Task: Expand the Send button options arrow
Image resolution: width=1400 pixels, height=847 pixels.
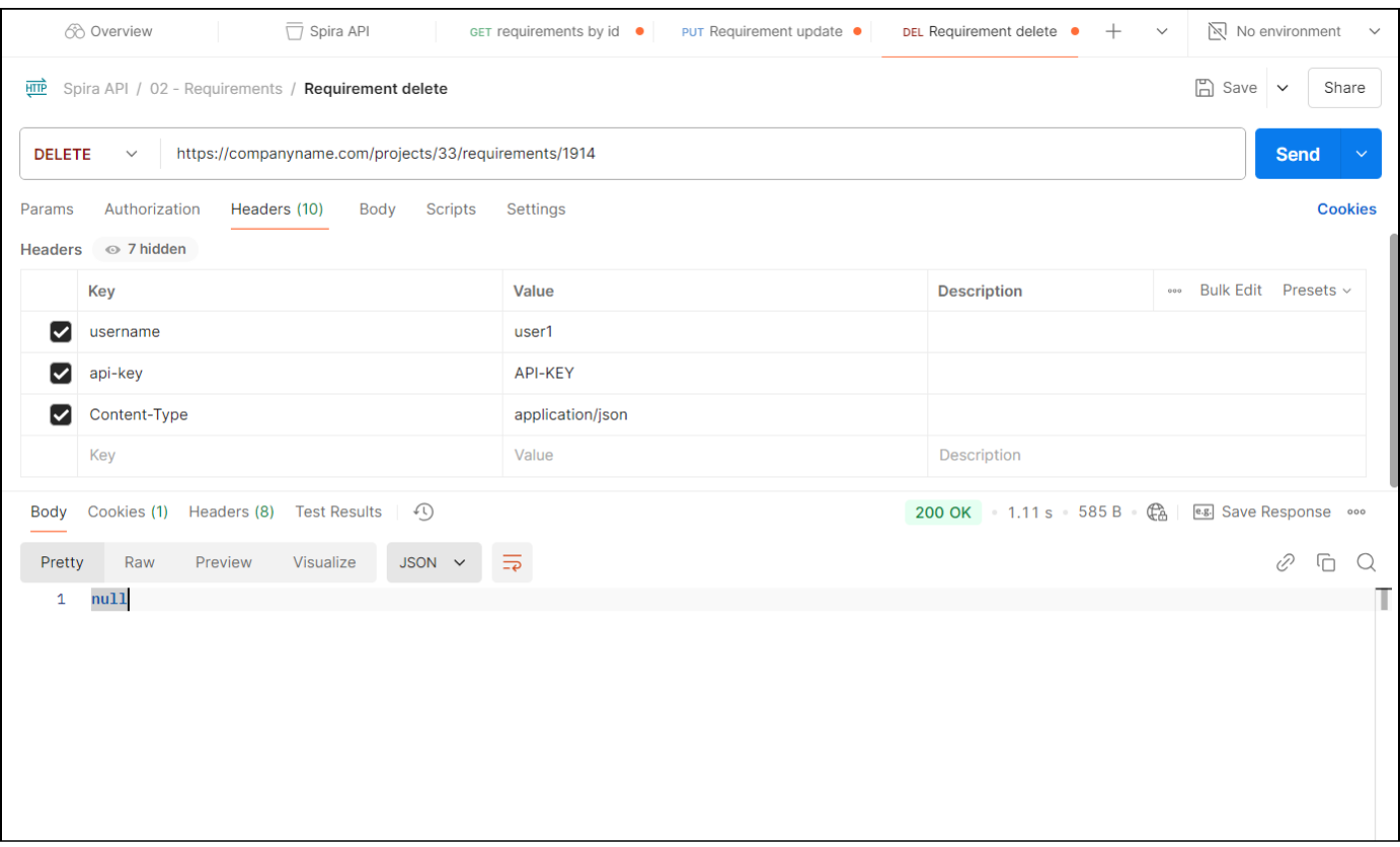Action: (1361, 154)
